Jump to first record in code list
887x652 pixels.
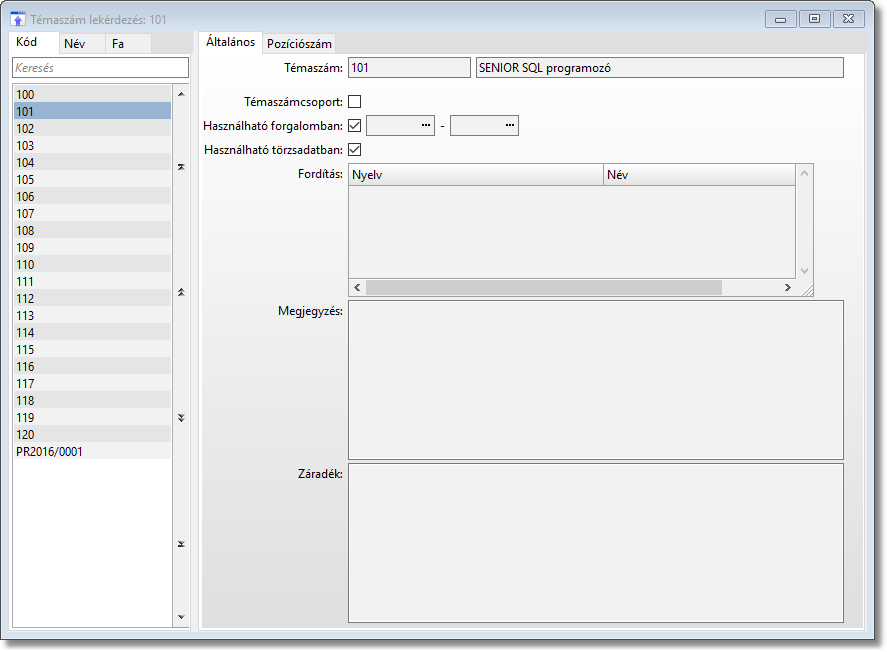[x=181, y=167]
